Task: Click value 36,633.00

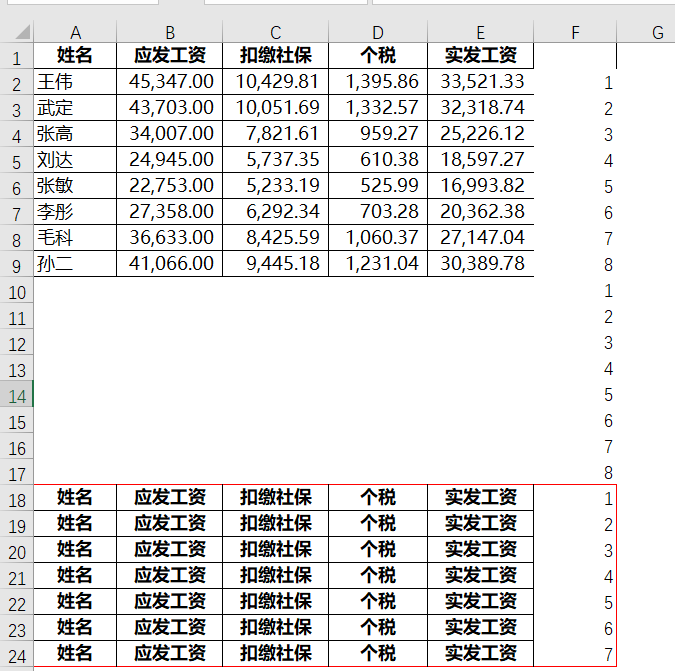Action: pos(170,238)
